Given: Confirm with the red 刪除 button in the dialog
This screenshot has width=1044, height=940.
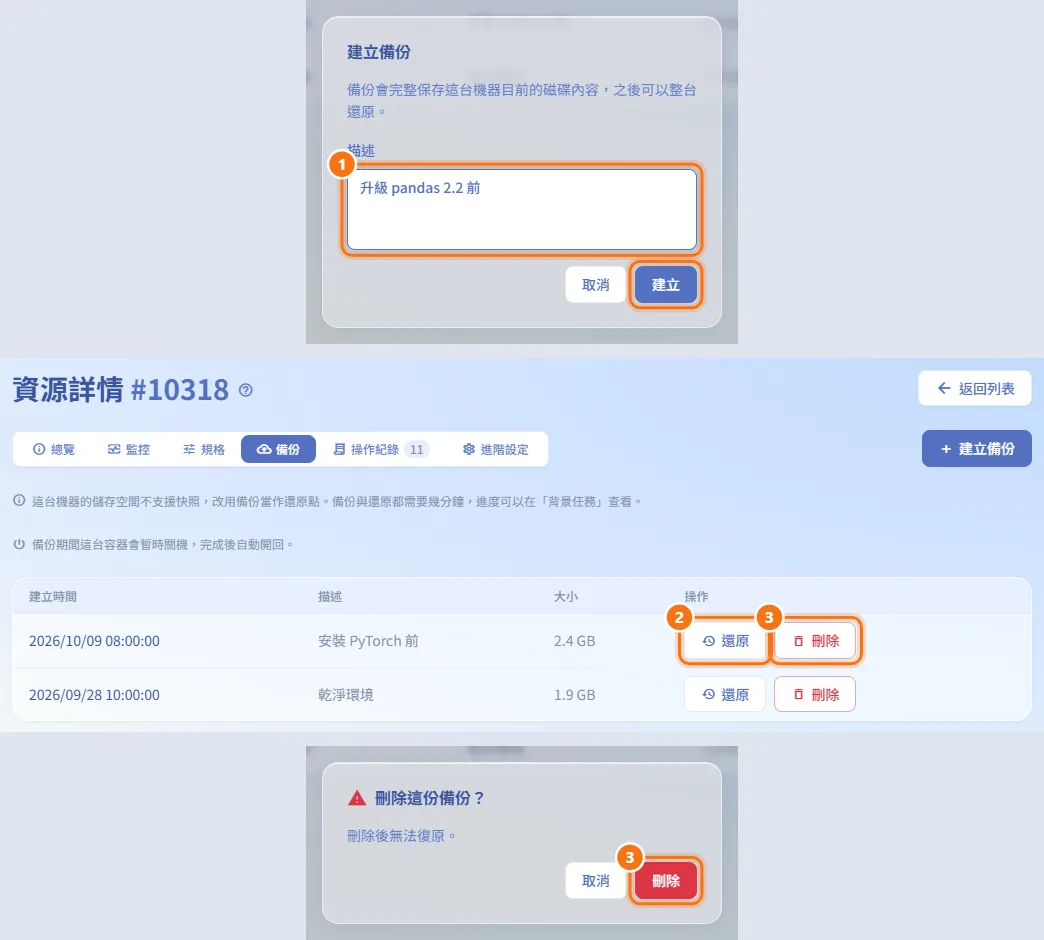Looking at the screenshot, I should (665, 881).
